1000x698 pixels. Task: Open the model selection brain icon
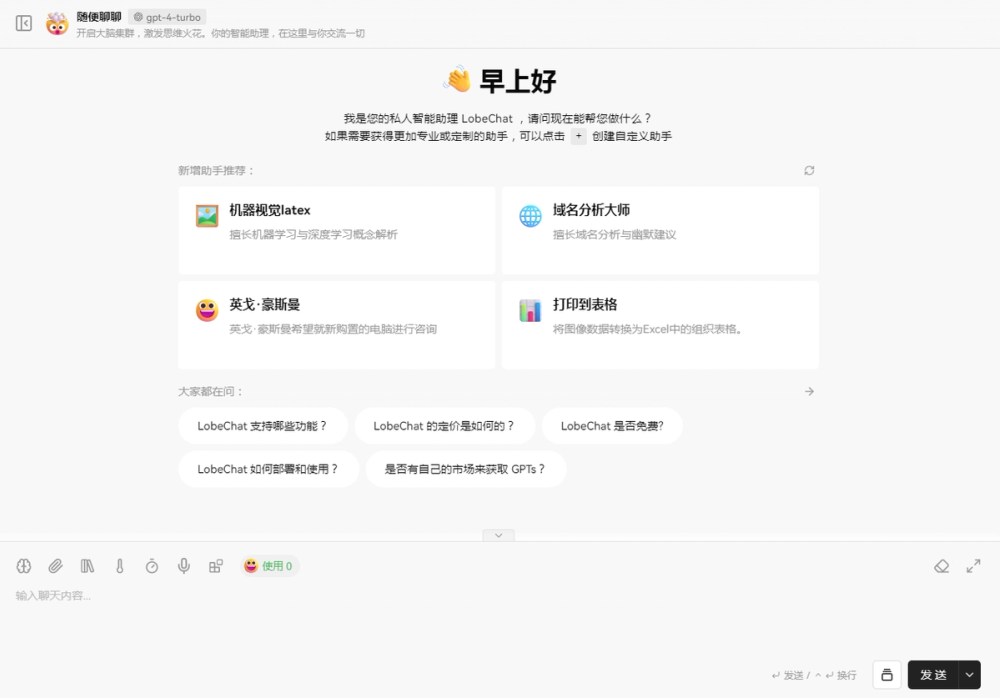24,566
